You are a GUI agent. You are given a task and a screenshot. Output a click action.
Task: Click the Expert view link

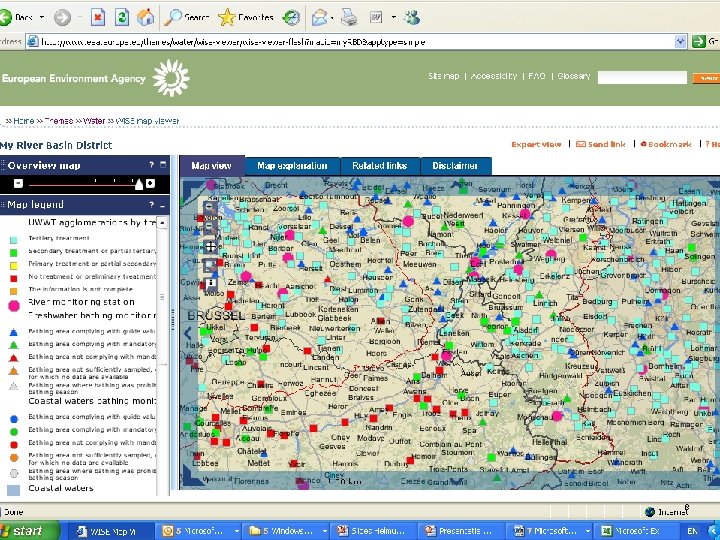[536, 144]
